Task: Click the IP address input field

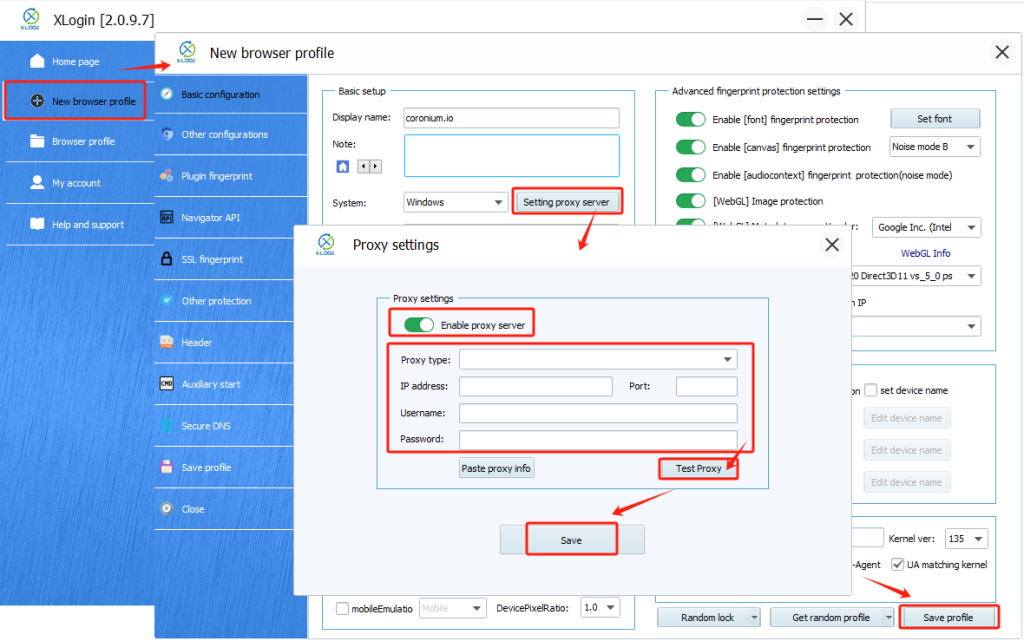Action: click(536, 386)
